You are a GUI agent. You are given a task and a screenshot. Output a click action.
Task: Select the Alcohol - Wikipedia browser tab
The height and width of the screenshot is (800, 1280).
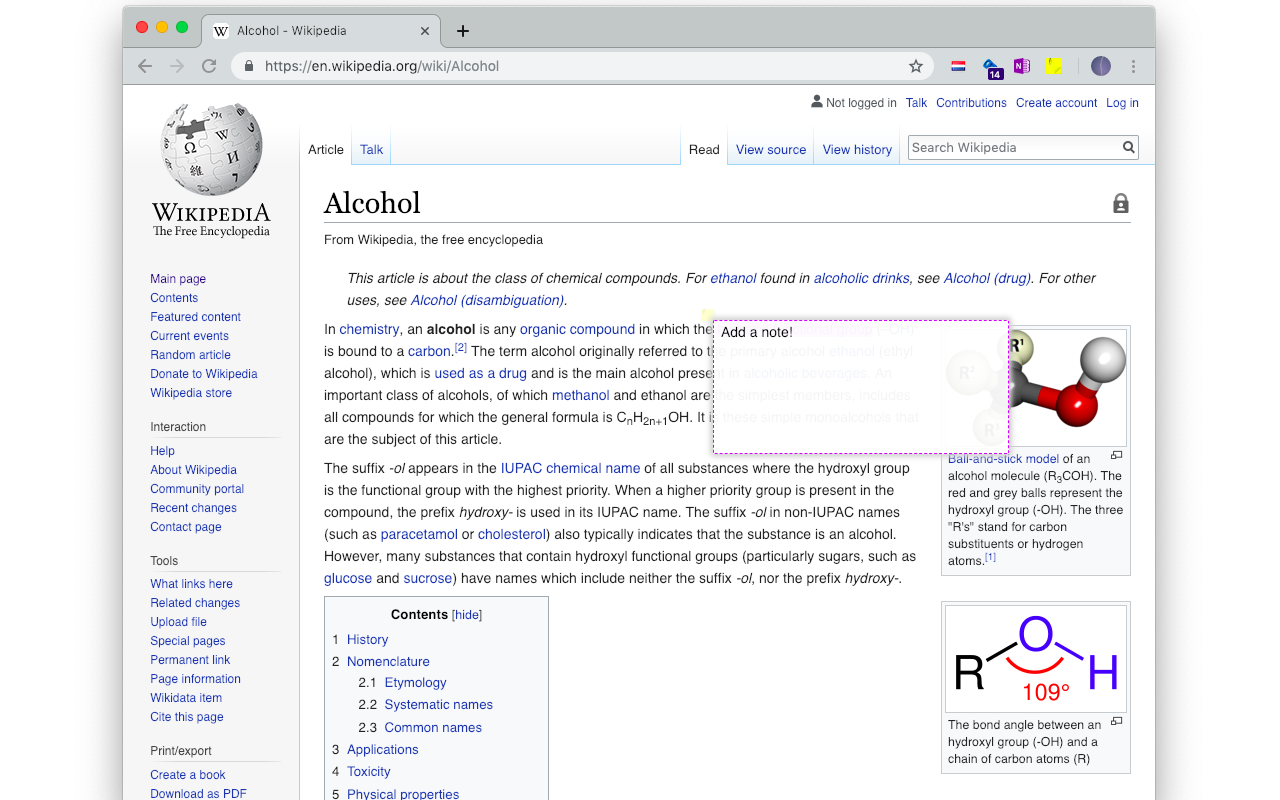coord(320,31)
